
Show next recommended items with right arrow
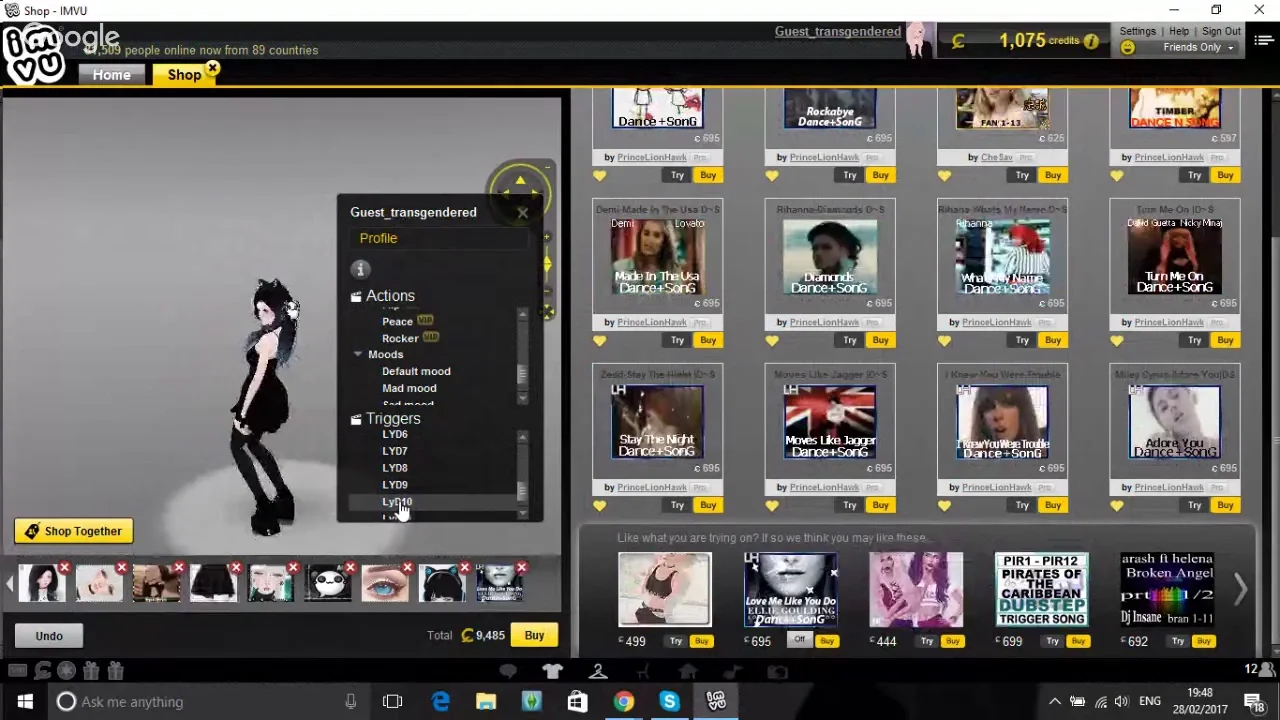1240,590
